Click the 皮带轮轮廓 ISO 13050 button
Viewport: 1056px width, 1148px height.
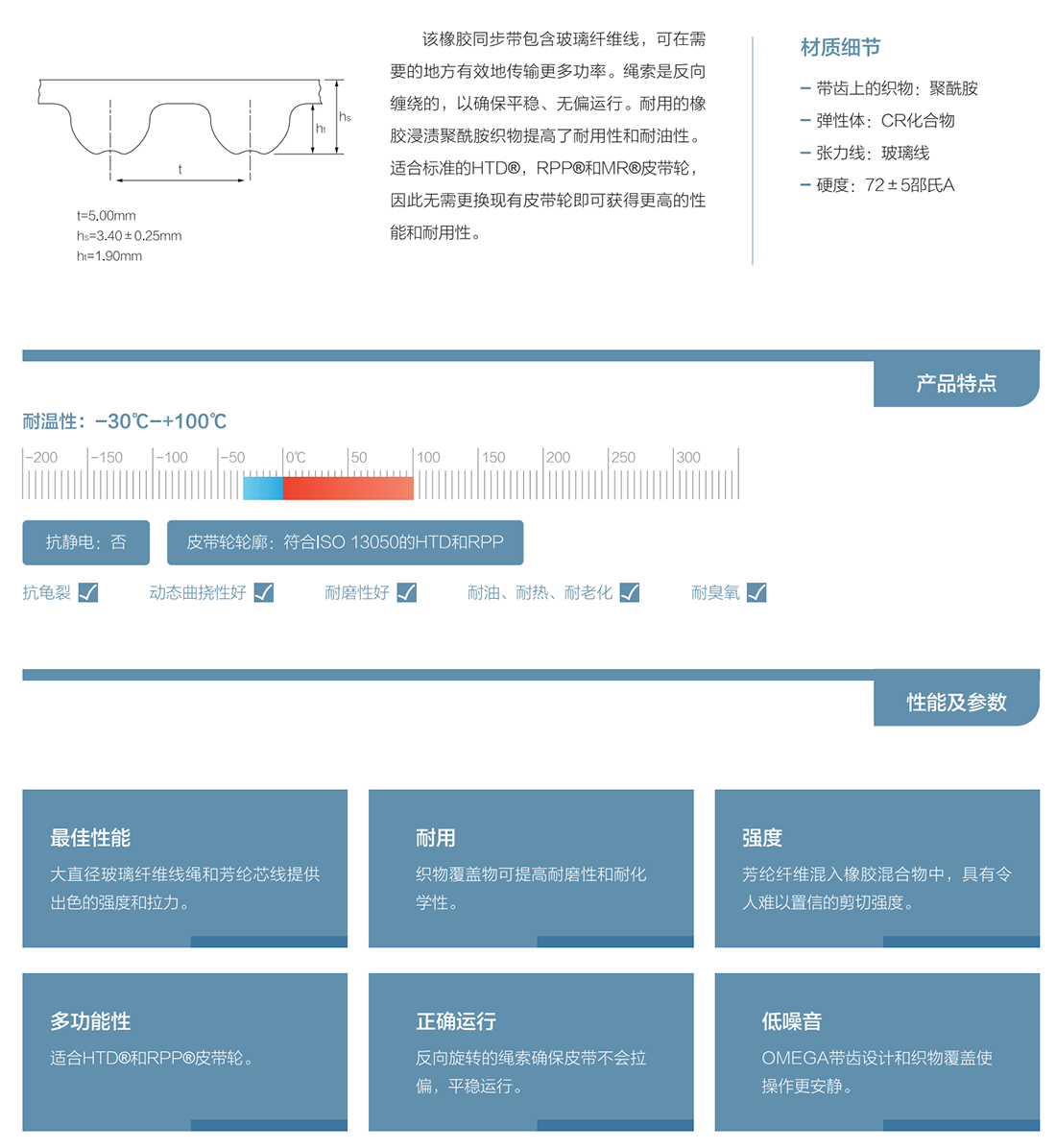click(x=345, y=542)
